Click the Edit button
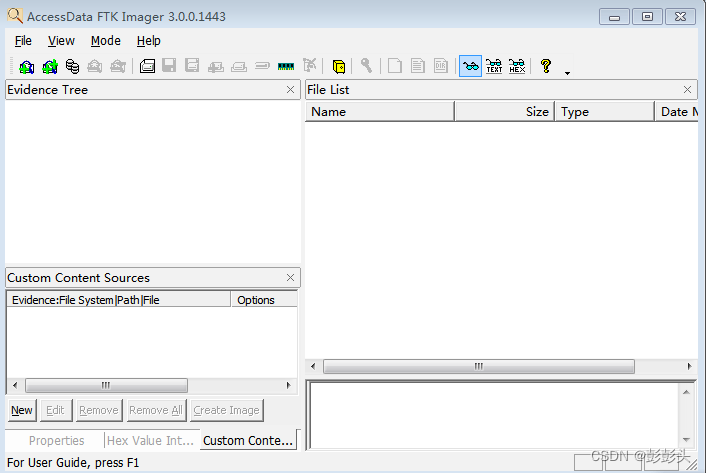This screenshot has height=473, width=706. click(55, 410)
